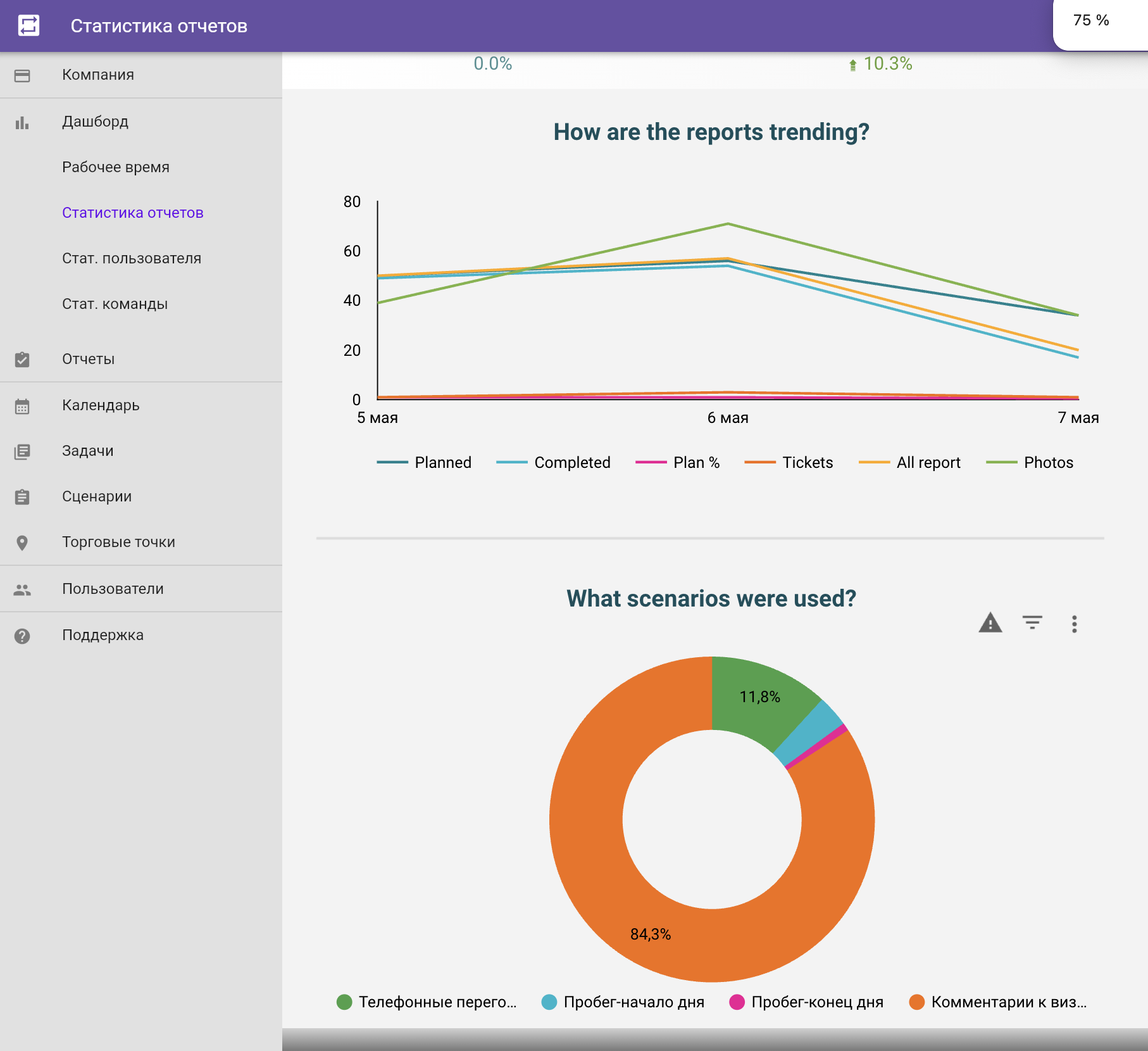Open the three-dot menu on scenarios chart

click(1074, 624)
